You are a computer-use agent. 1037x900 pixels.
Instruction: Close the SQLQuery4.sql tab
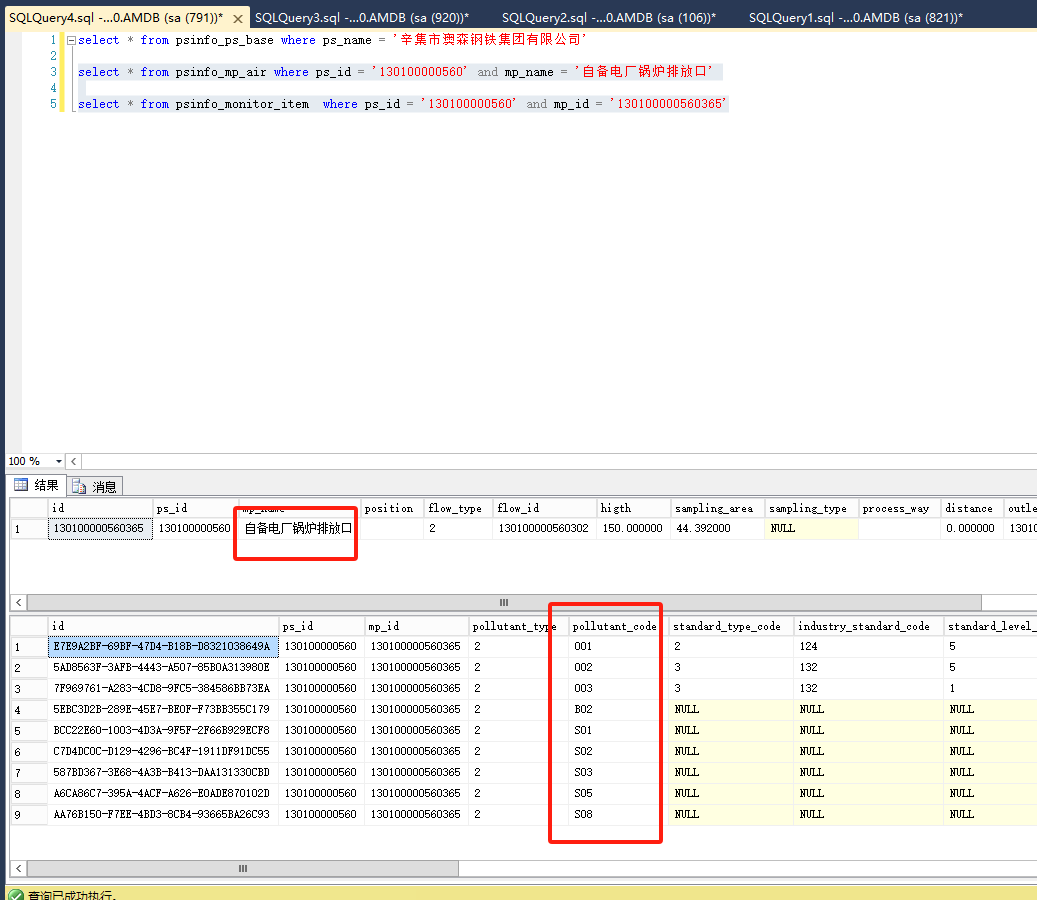tap(237, 19)
